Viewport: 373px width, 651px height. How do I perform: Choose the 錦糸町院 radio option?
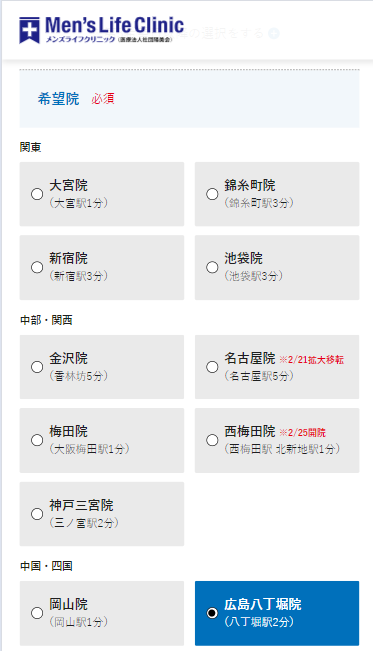click(x=212, y=194)
